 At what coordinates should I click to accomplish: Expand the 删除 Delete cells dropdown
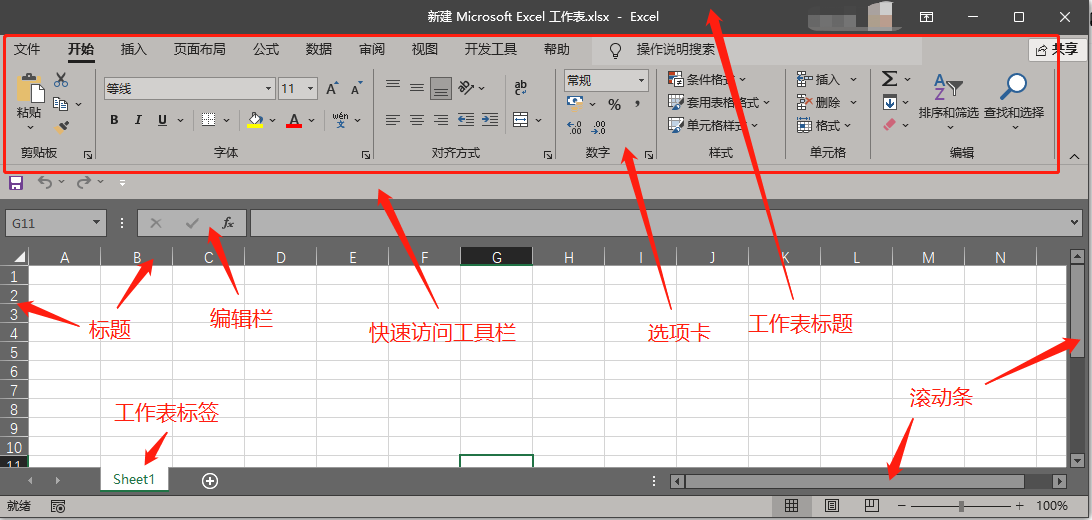(x=853, y=103)
